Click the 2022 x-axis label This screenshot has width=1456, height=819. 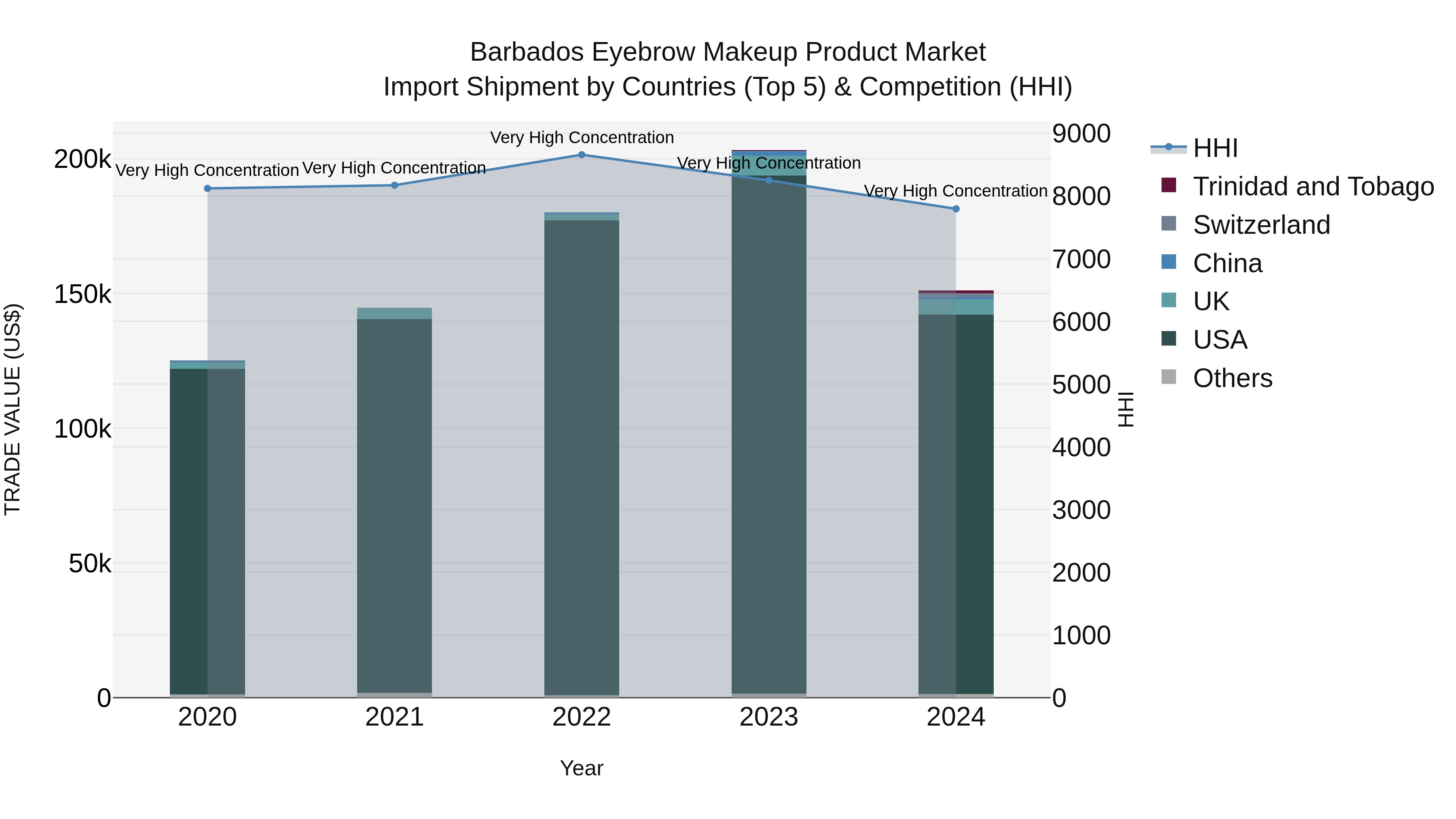tap(582, 717)
